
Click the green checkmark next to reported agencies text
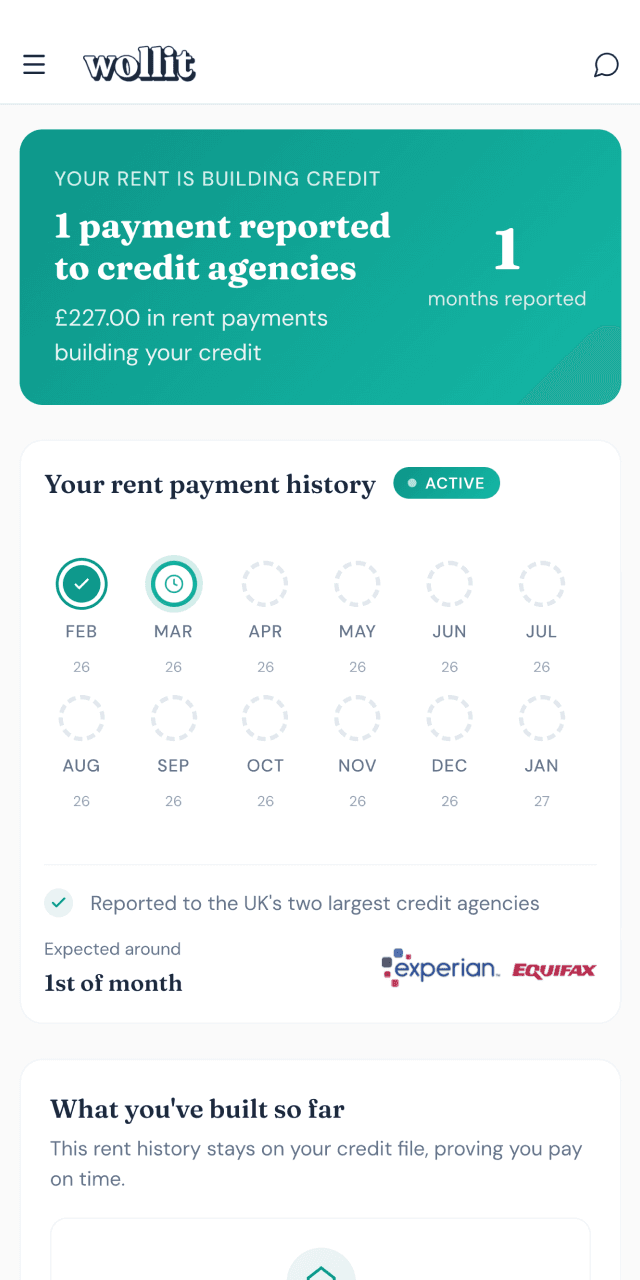coord(58,902)
